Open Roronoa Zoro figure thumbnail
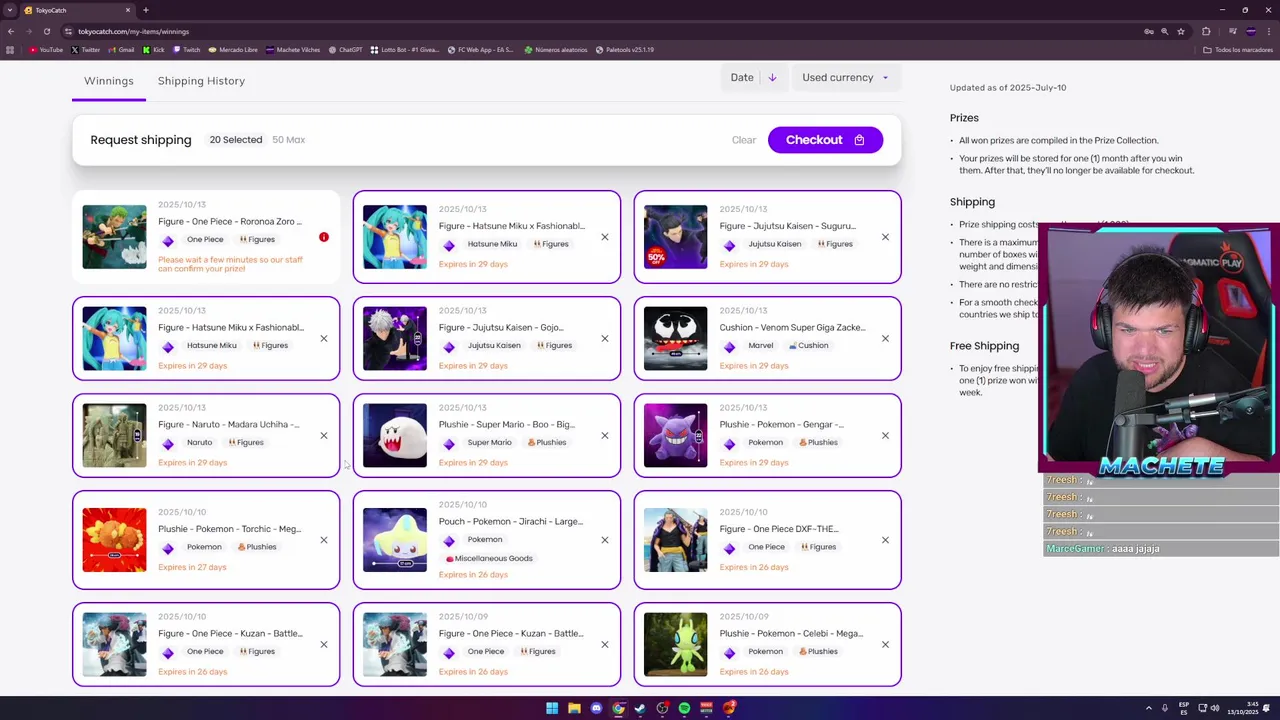Viewport: 1280px width, 720px height. pos(114,237)
